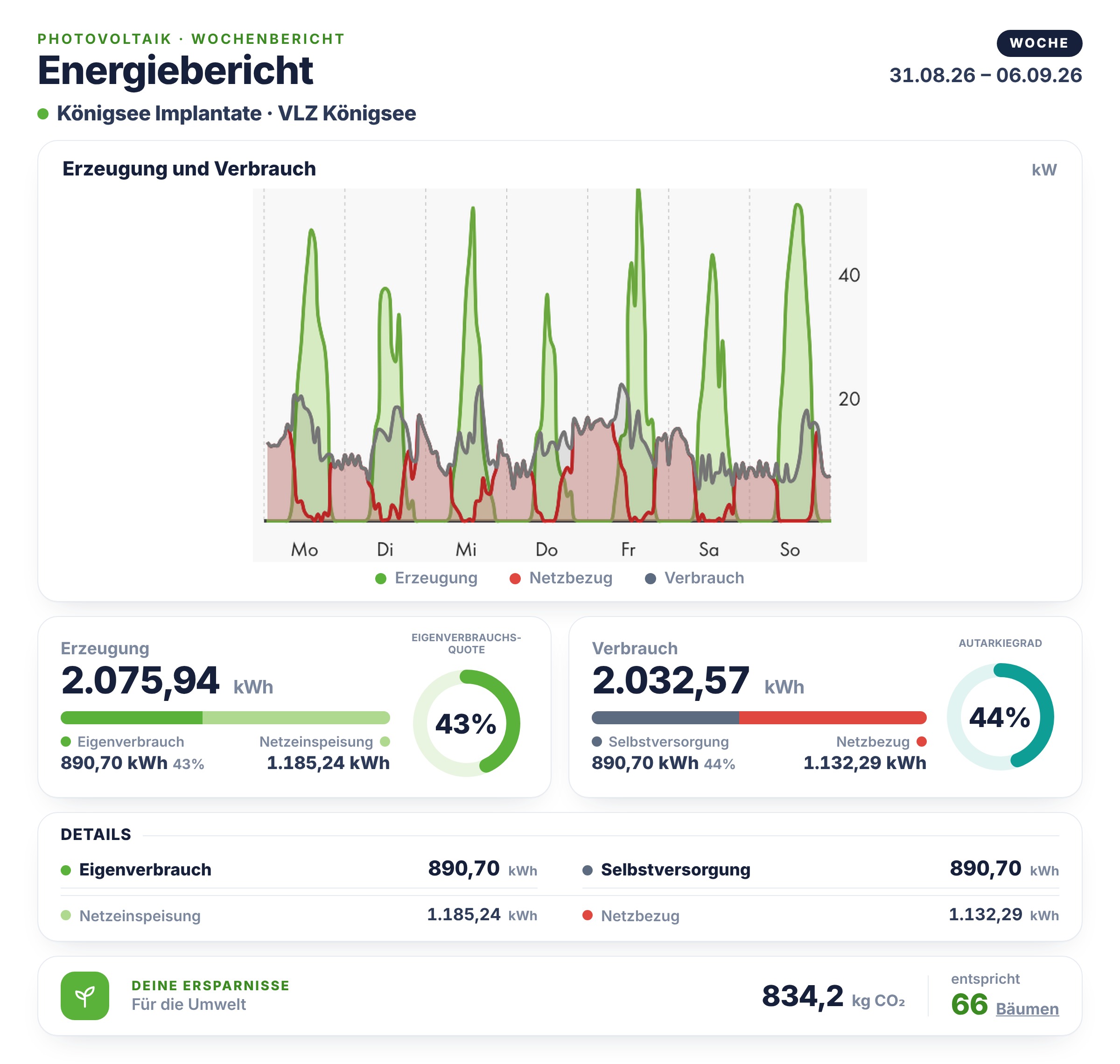This screenshot has width=1120, height=1064.
Task: Click the red Netzbezug bar segment
Action: [833, 717]
